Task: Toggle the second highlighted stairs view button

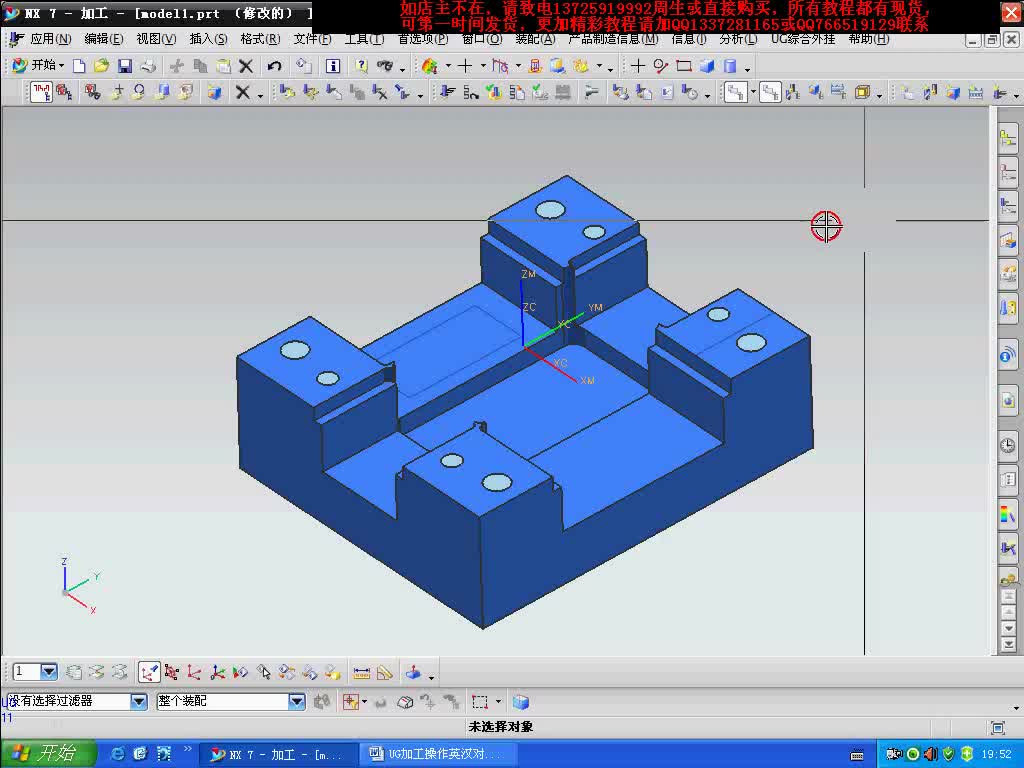Action: click(770, 92)
